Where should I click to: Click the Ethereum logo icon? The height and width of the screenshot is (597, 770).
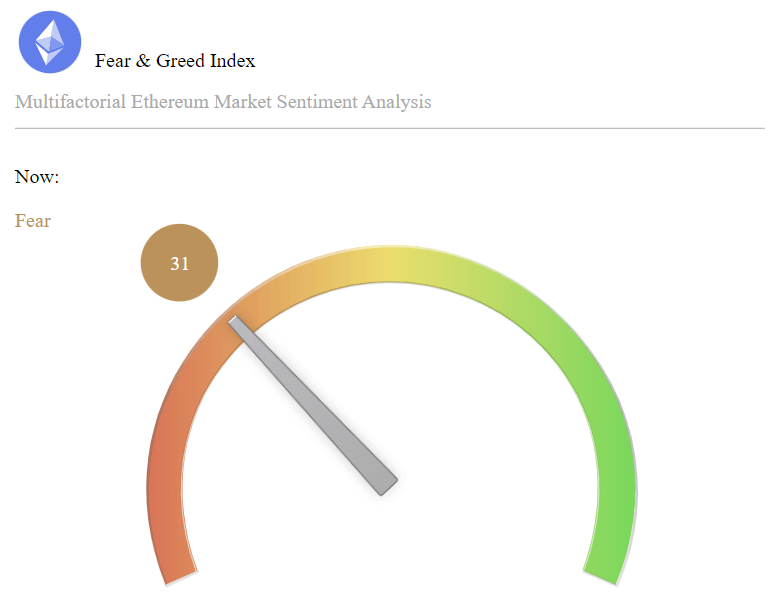50,42
